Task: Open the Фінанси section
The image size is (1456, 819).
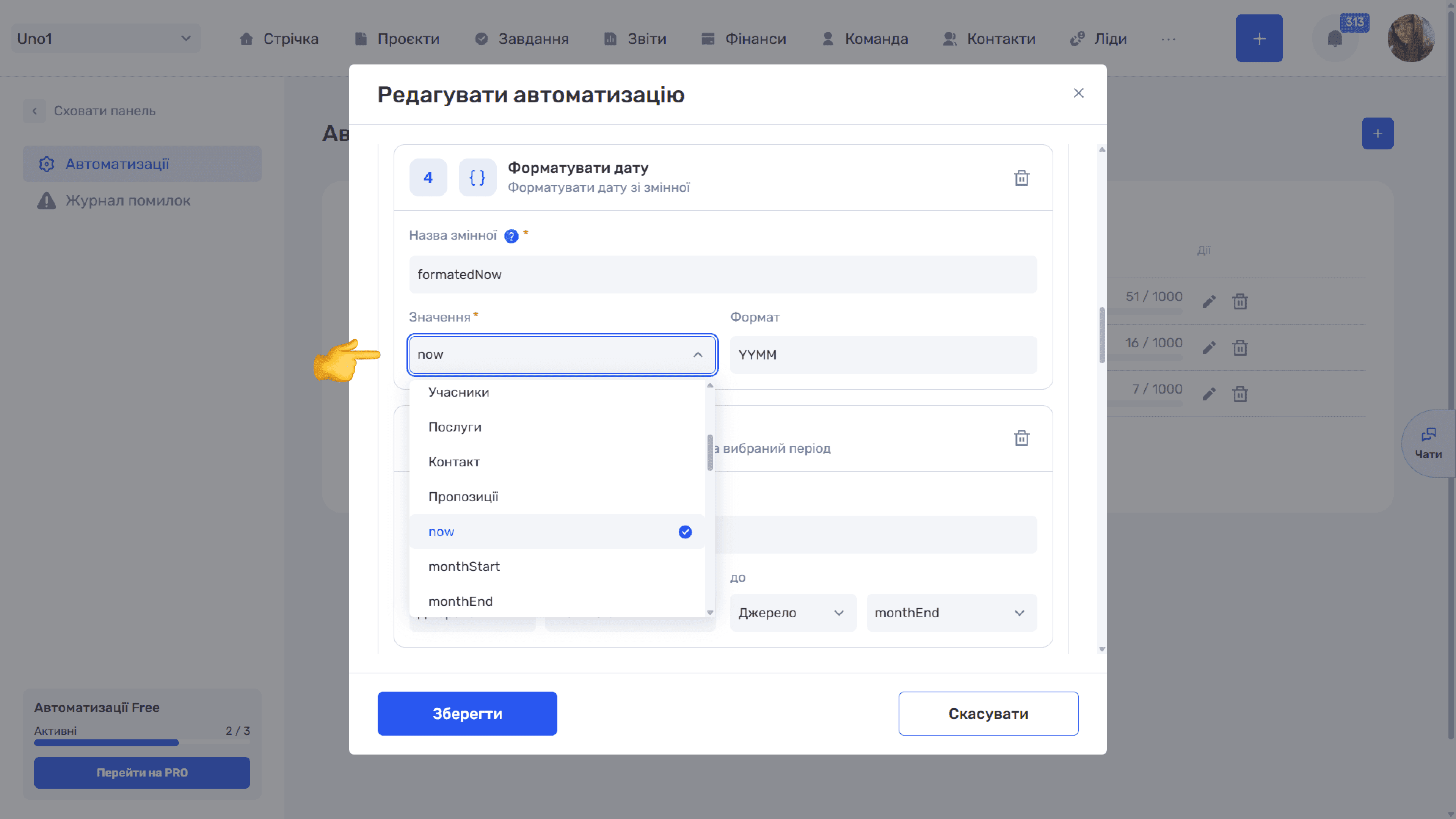Action: [743, 38]
